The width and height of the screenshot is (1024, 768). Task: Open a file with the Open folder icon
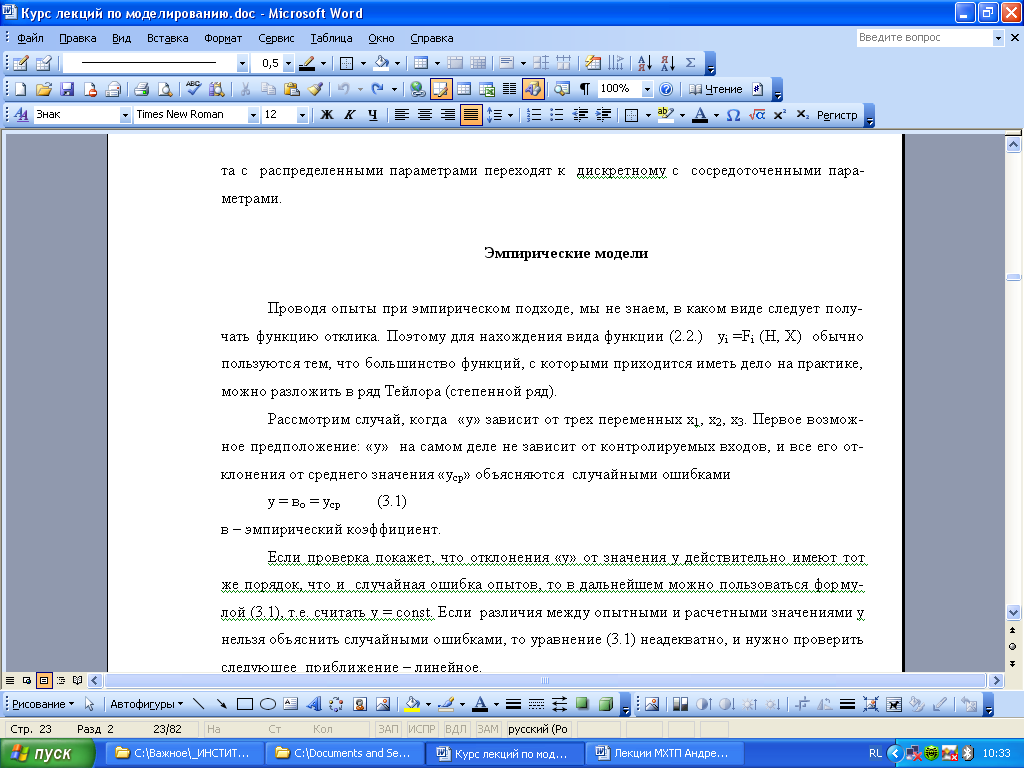tap(44, 89)
